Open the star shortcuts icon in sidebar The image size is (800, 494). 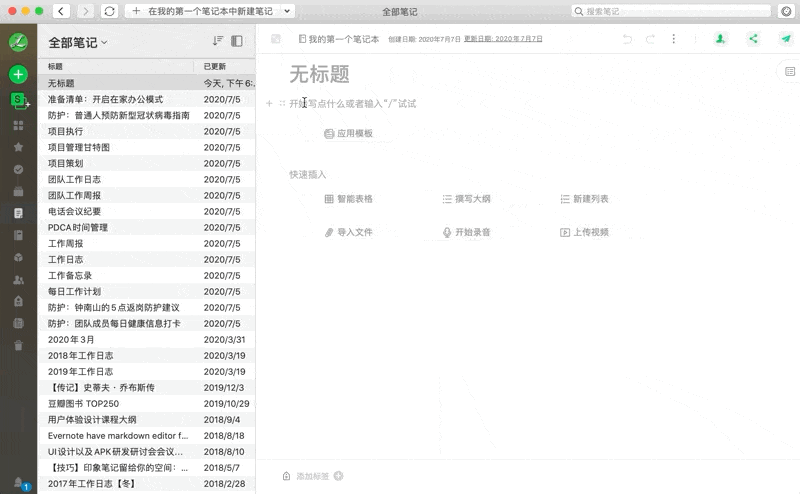(18, 147)
